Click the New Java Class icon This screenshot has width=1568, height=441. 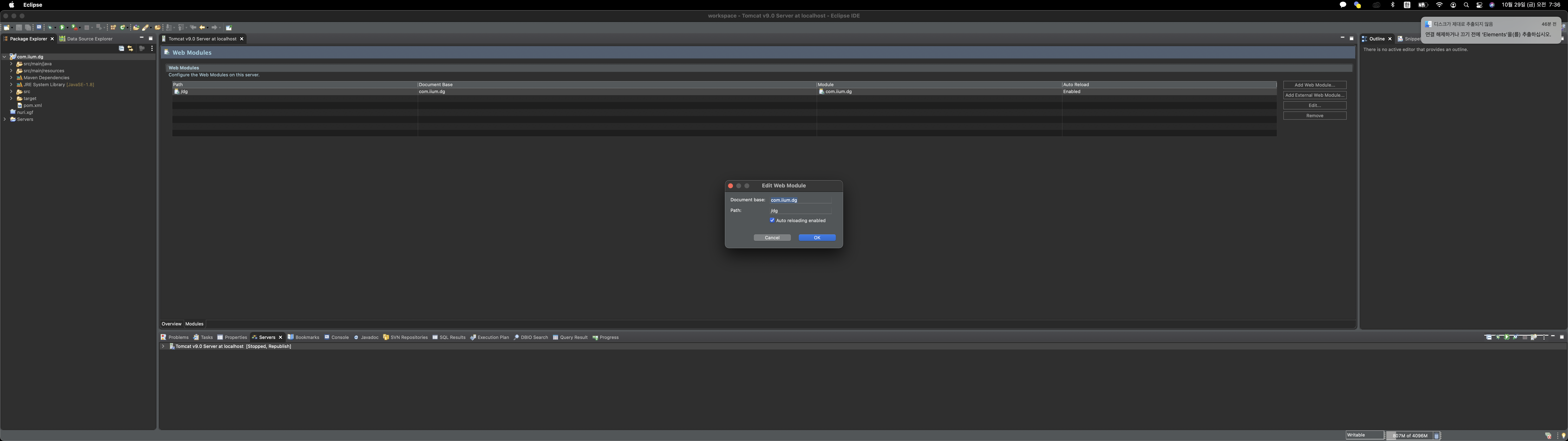click(x=122, y=27)
